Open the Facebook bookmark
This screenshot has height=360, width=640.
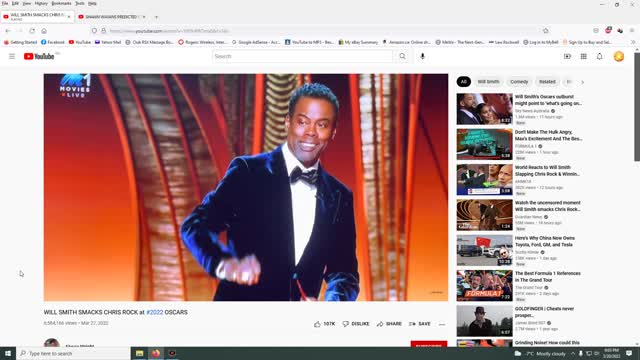(x=53, y=42)
